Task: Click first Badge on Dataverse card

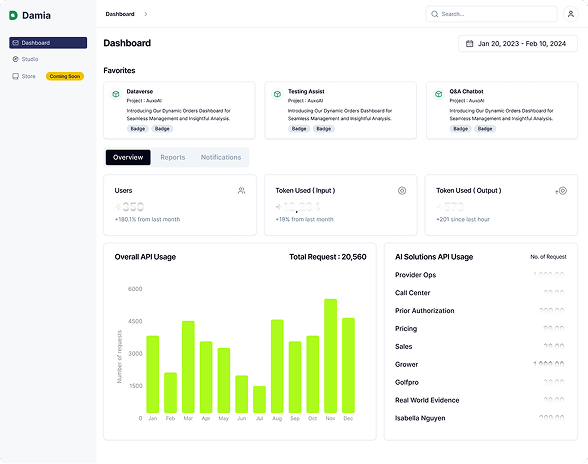Action: tap(138, 129)
